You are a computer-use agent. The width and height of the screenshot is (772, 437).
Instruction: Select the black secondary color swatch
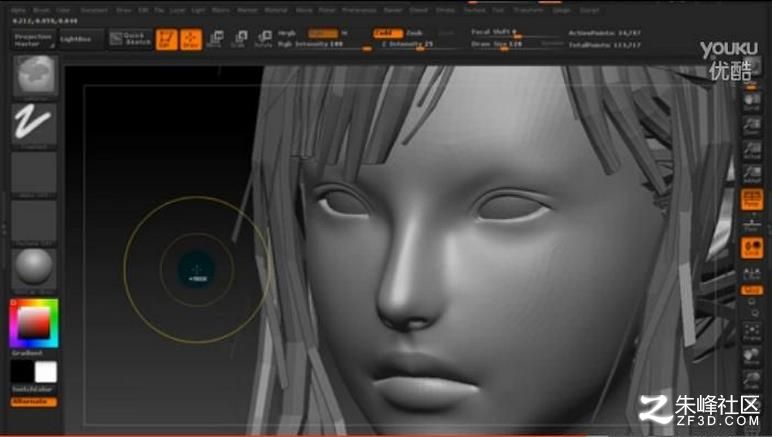tap(22, 372)
